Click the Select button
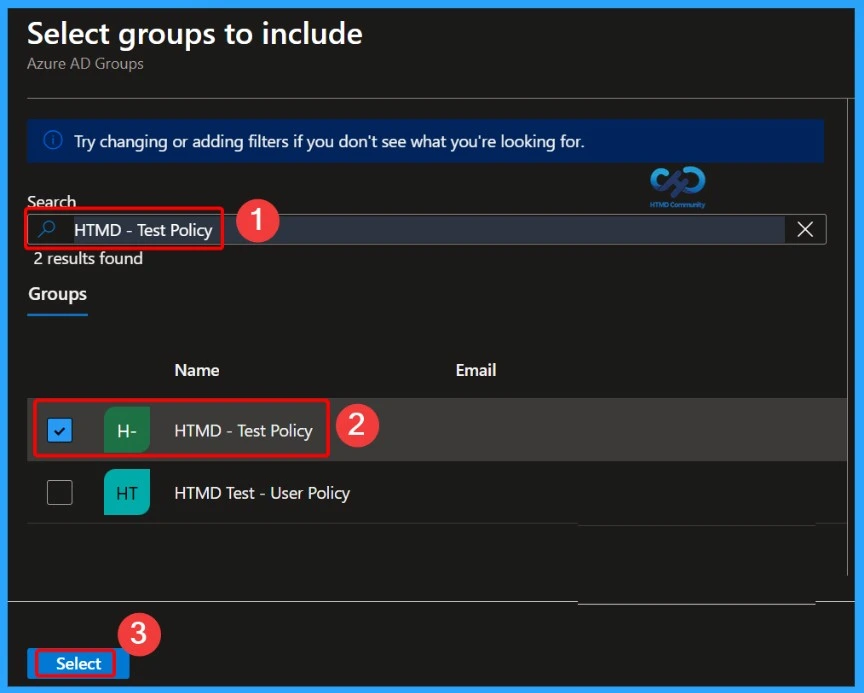This screenshot has width=864, height=693. 78,663
